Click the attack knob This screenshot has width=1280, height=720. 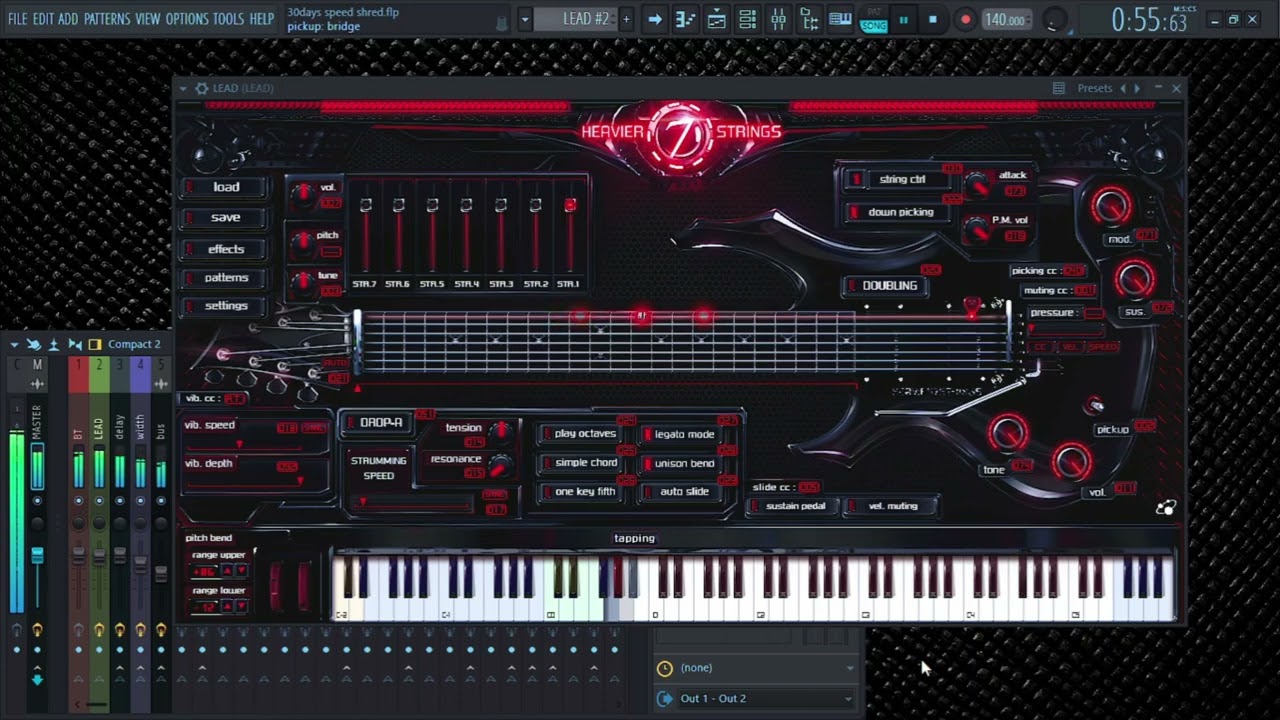(x=978, y=186)
